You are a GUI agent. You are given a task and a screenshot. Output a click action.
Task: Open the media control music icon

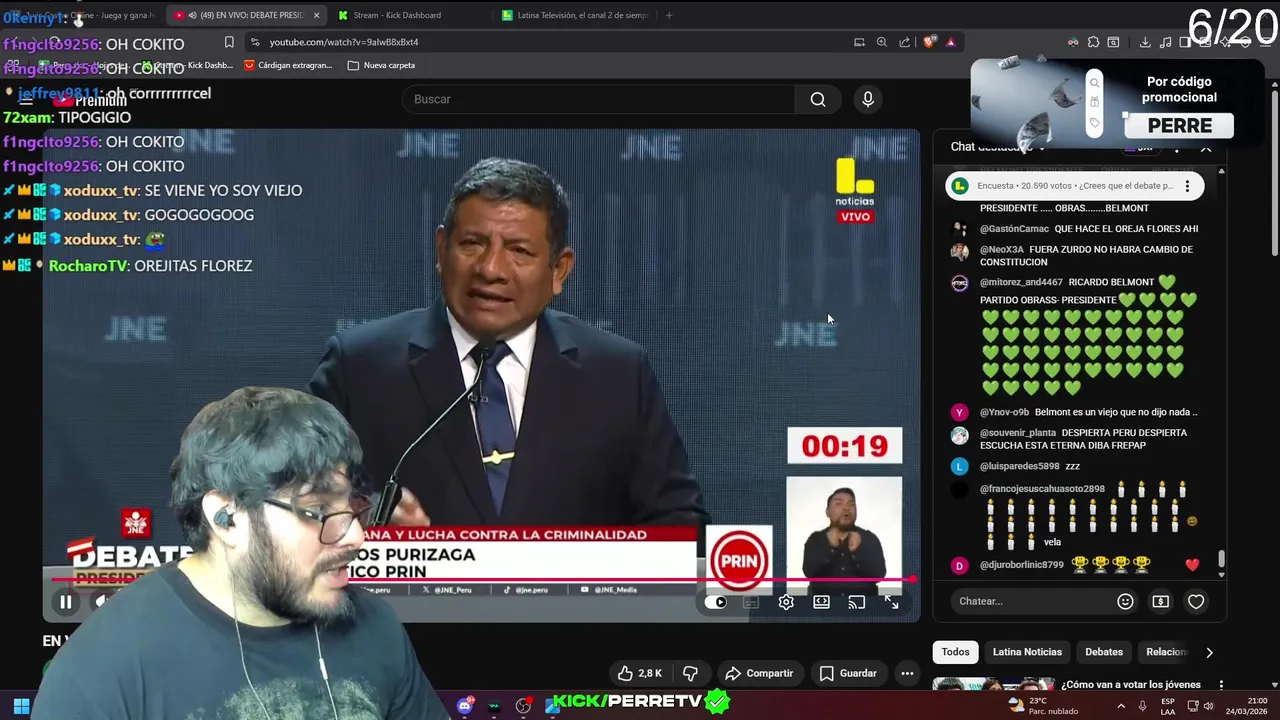pos(1166,42)
